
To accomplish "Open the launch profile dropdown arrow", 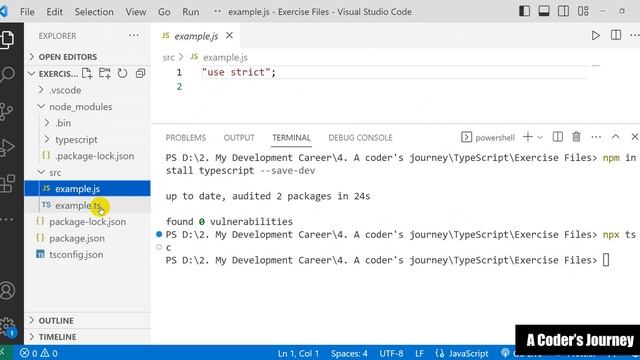I will (540, 138).
